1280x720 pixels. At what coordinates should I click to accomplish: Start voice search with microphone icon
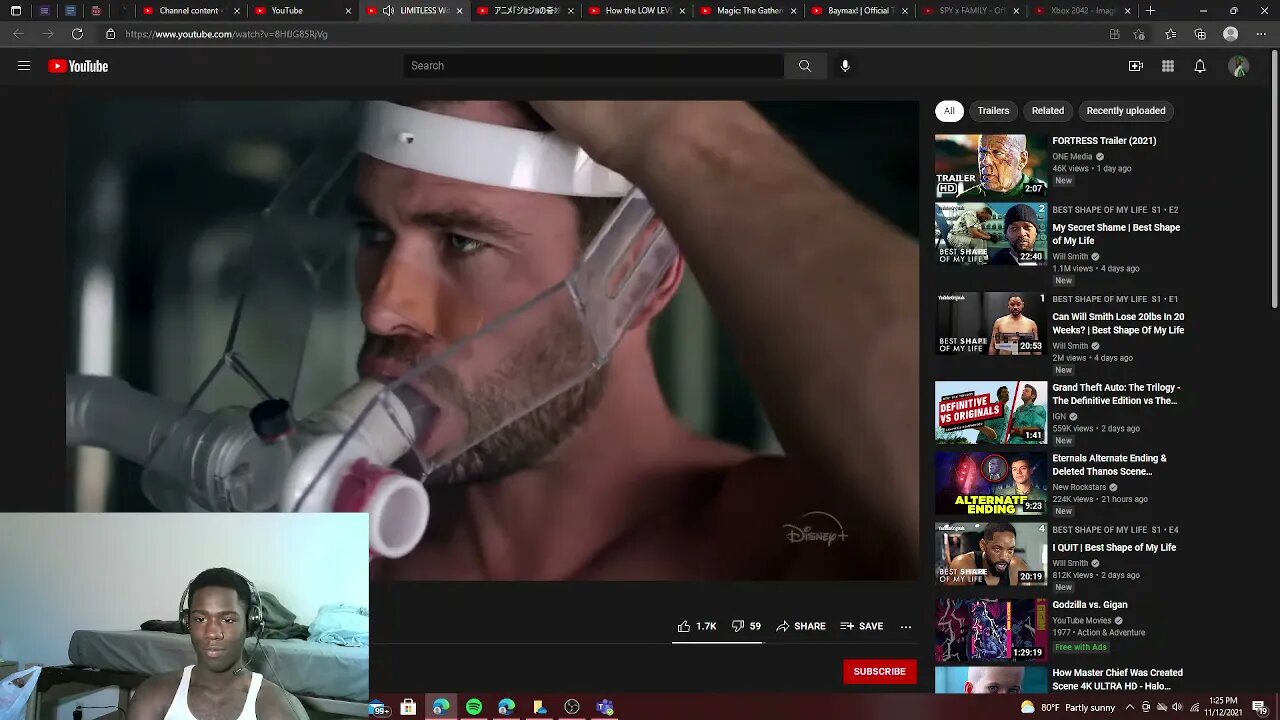click(x=845, y=66)
